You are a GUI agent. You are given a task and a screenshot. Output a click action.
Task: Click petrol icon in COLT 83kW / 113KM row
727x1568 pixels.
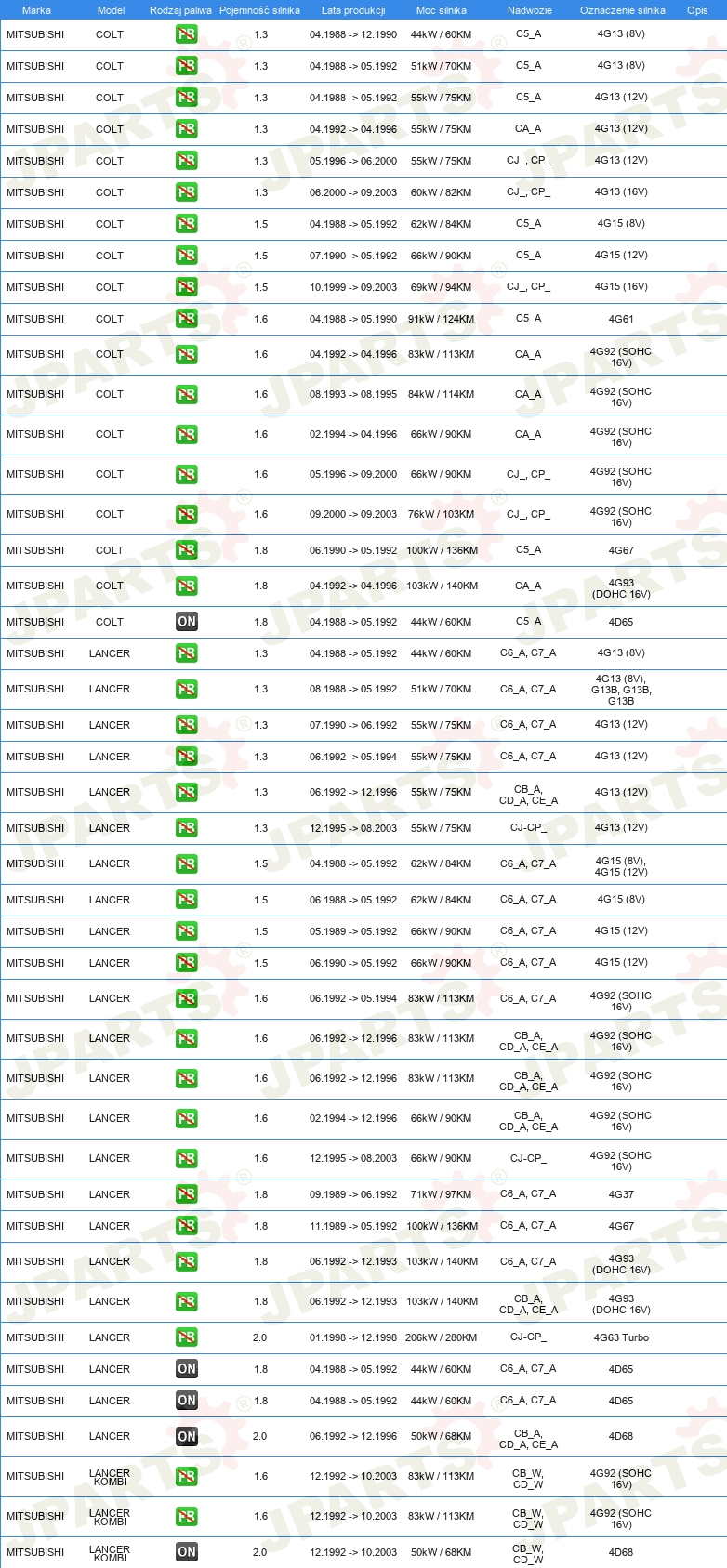point(186,354)
